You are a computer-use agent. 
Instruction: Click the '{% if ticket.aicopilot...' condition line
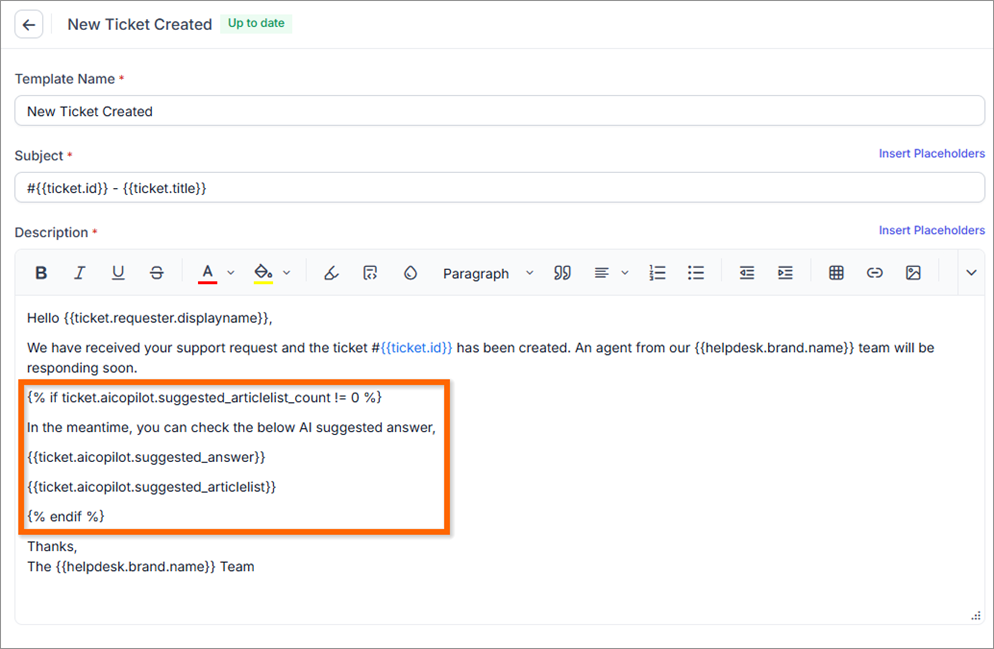(204, 397)
